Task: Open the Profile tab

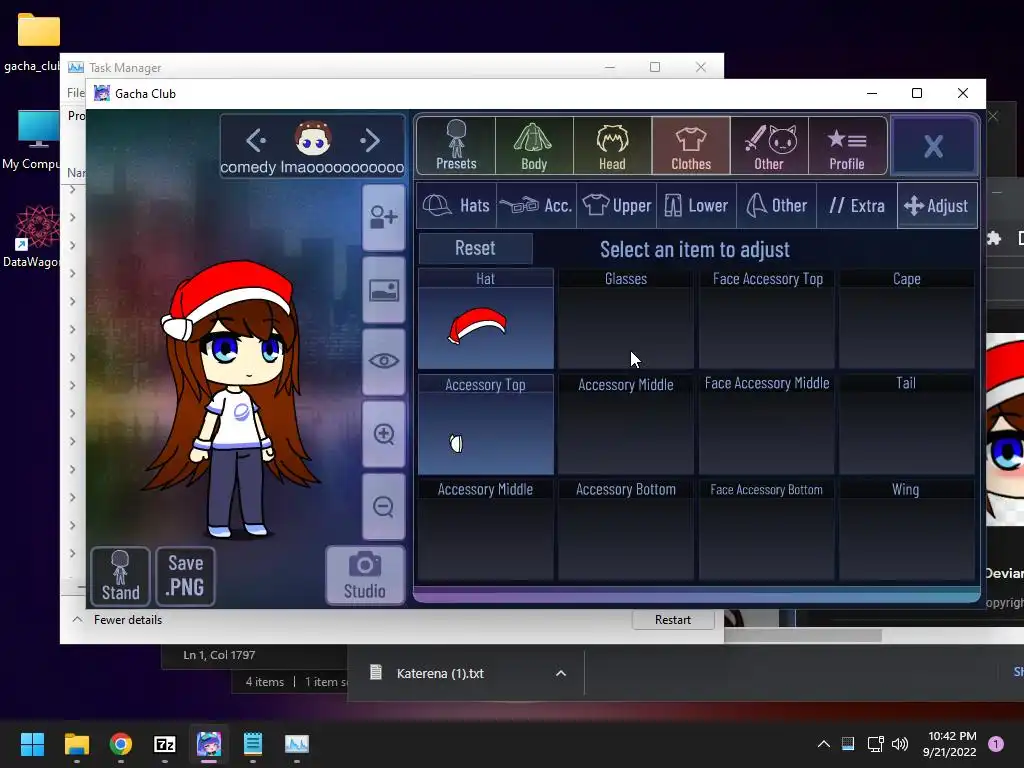Action: [x=848, y=145]
